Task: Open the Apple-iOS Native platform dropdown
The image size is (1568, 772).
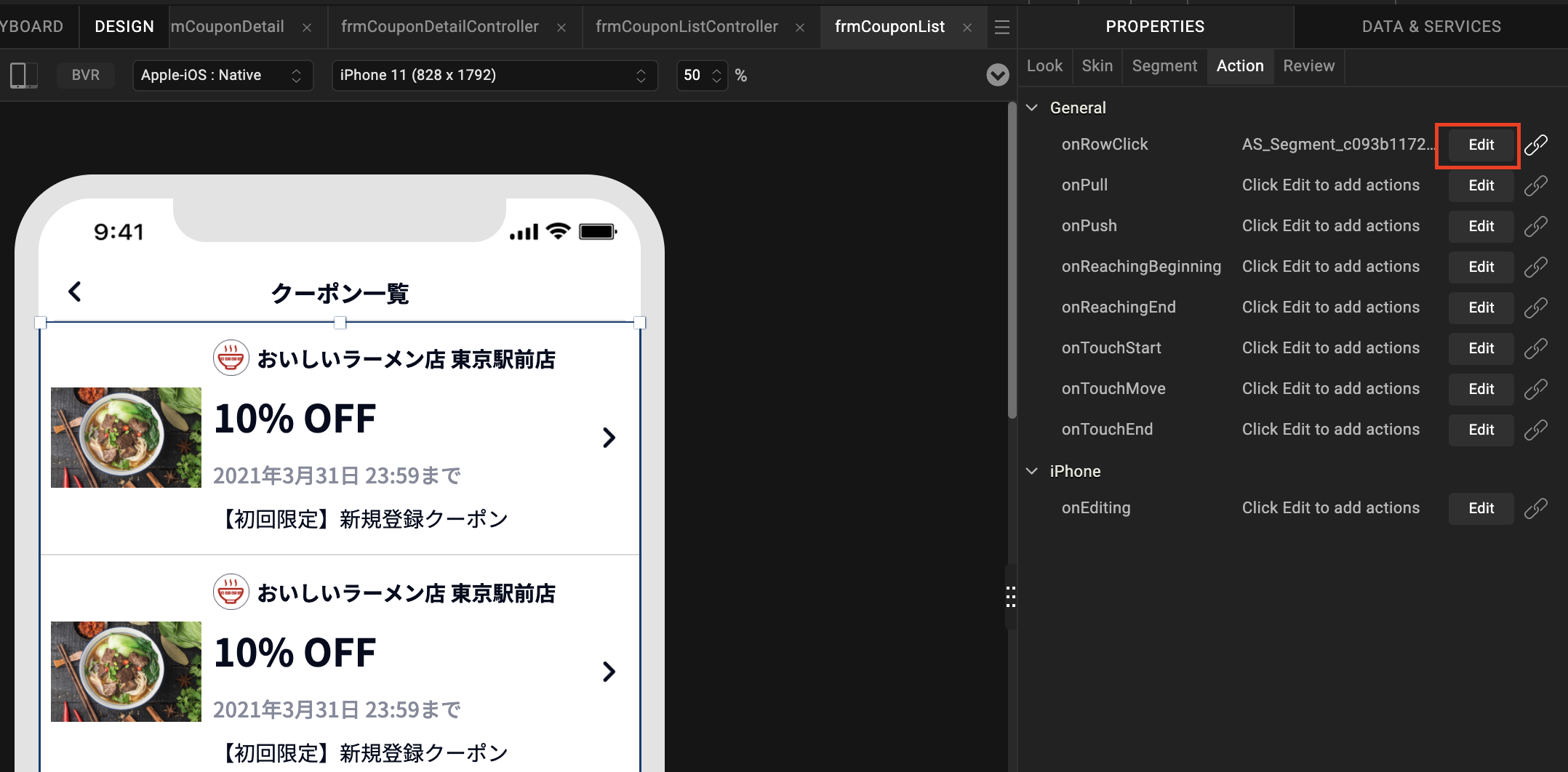Action: 223,75
